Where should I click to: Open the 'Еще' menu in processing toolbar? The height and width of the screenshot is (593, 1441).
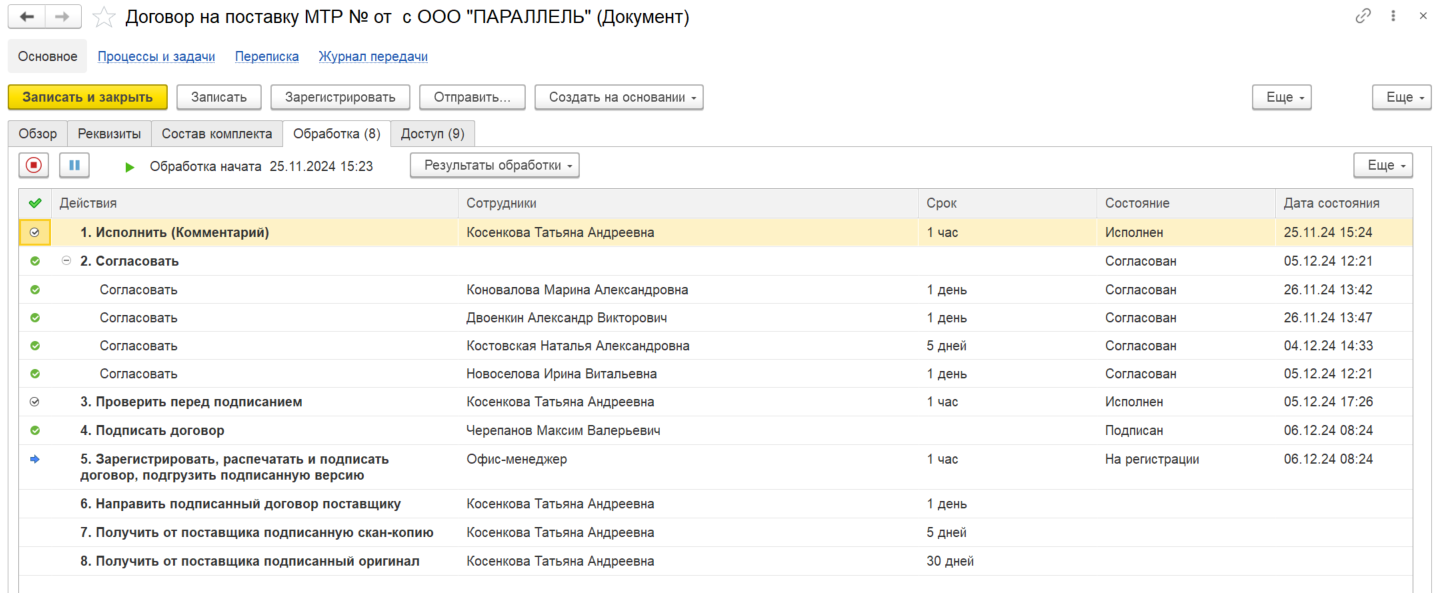[1383, 165]
